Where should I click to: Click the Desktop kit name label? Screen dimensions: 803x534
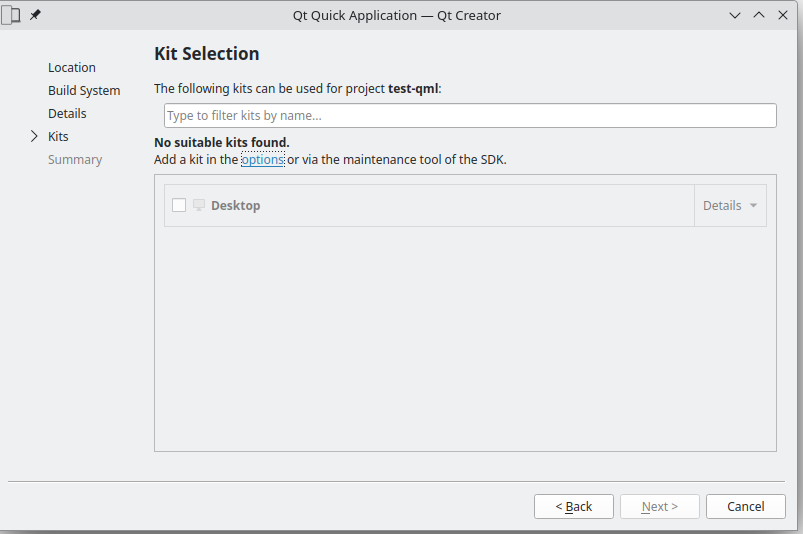pyautogui.click(x=236, y=205)
